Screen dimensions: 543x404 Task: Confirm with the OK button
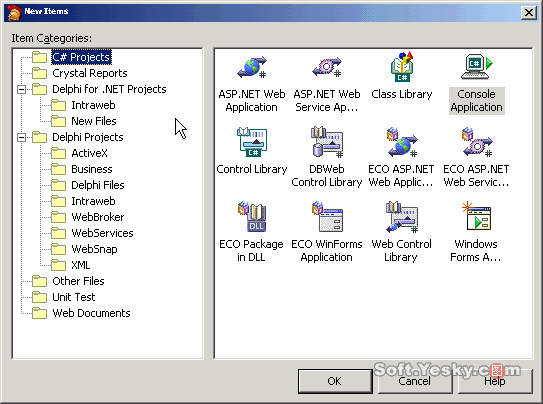coord(335,381)
